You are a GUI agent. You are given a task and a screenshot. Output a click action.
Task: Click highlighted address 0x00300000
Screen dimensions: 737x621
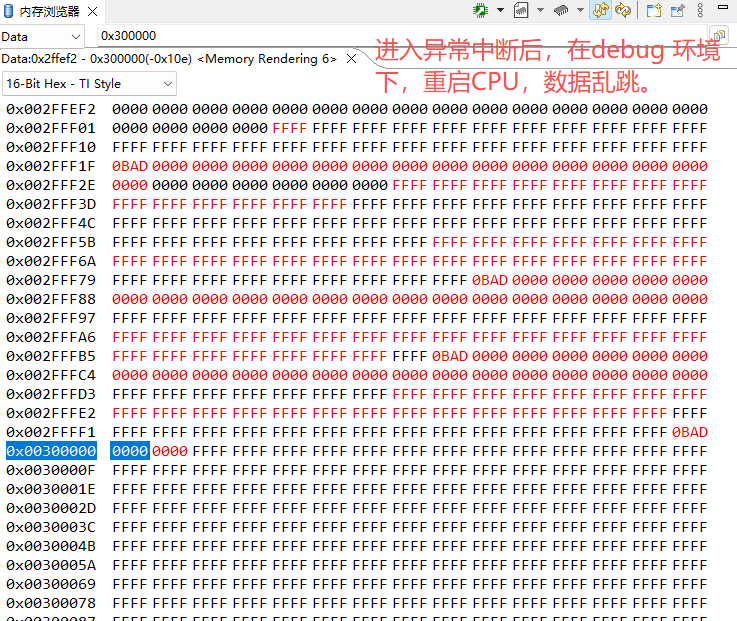51,451
